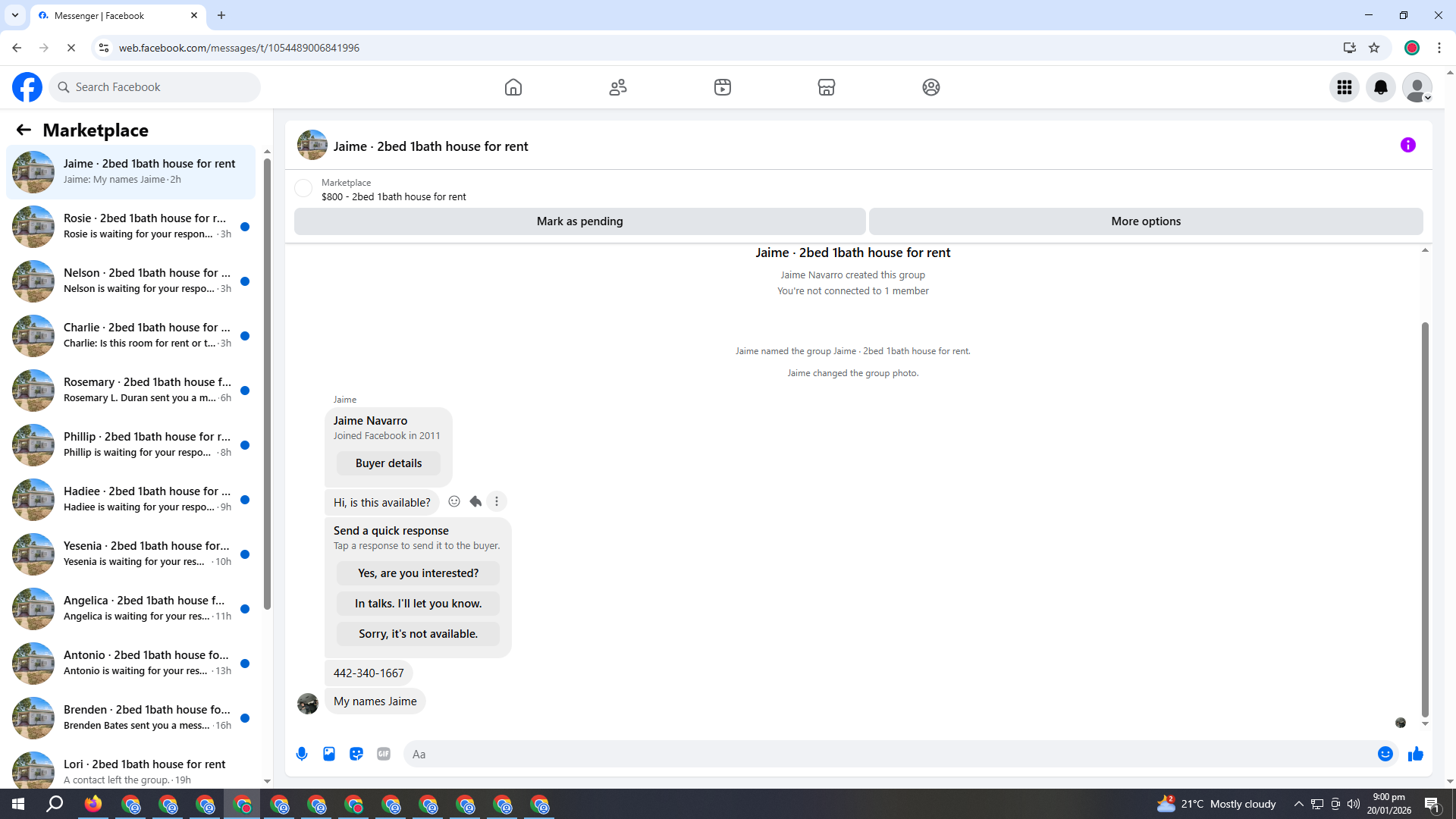Viewport: 1456px width, 819px height.
Task: Open the Facebook logo home link
Action: [27, 87]
